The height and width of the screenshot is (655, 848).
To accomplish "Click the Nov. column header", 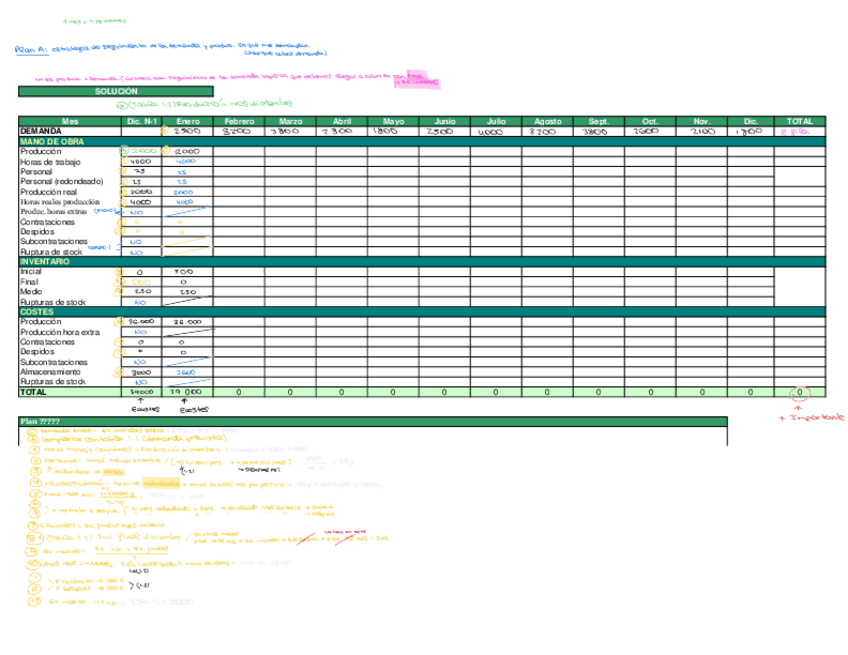I will [701, 121].
